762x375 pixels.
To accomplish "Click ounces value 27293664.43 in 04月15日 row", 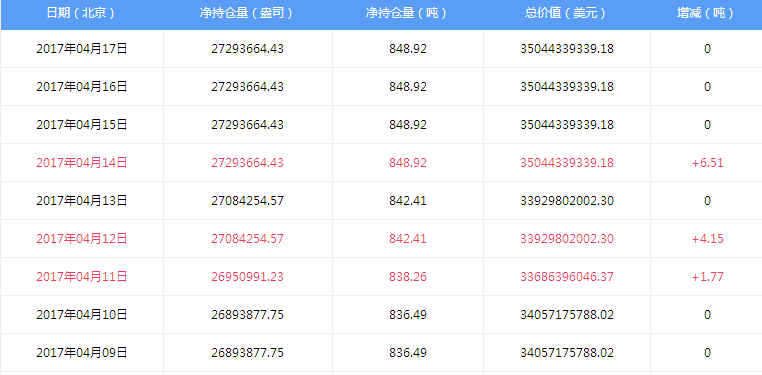I will [x=247, y=125].
